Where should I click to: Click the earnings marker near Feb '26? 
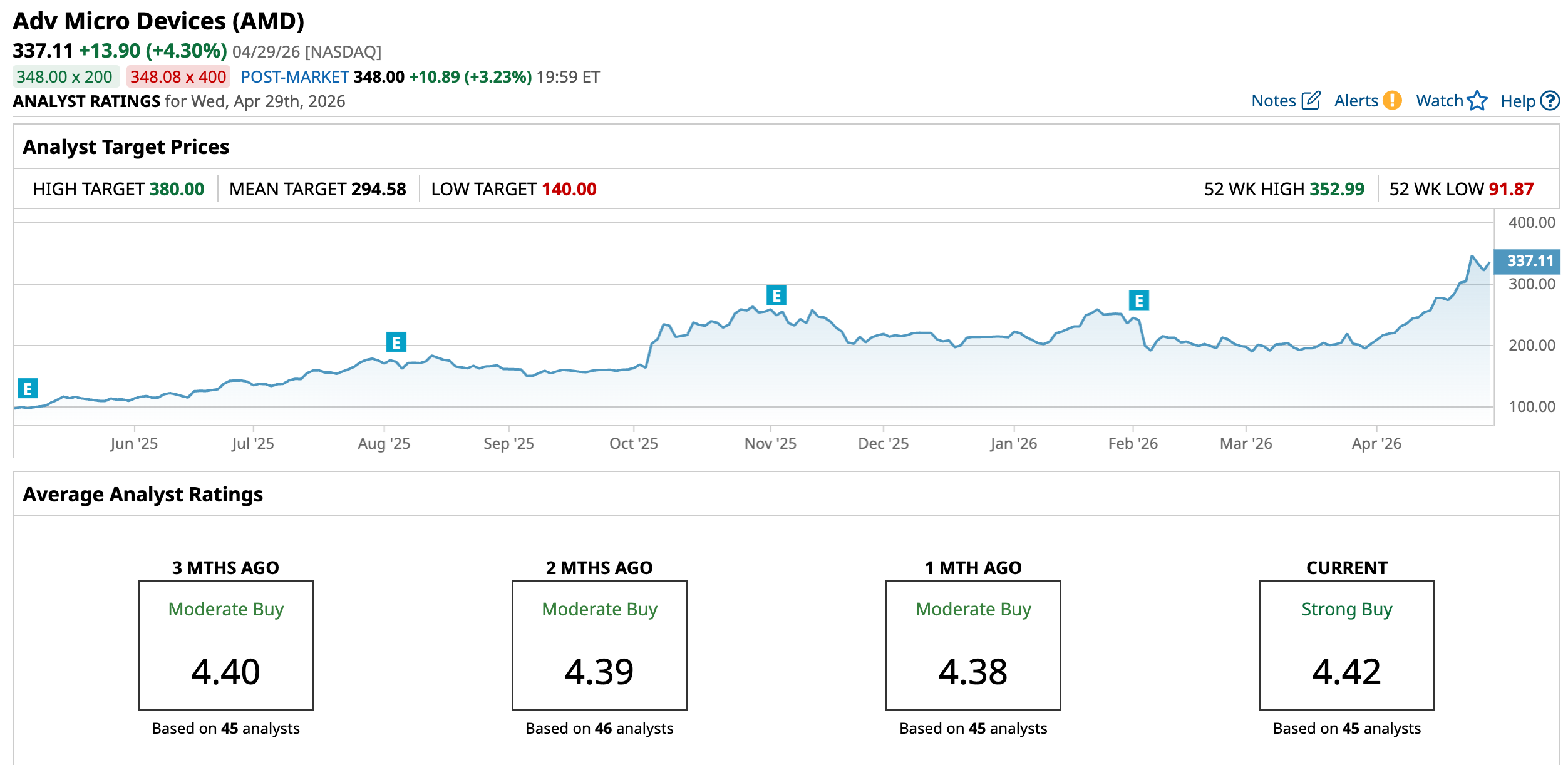pos(1138,301)
